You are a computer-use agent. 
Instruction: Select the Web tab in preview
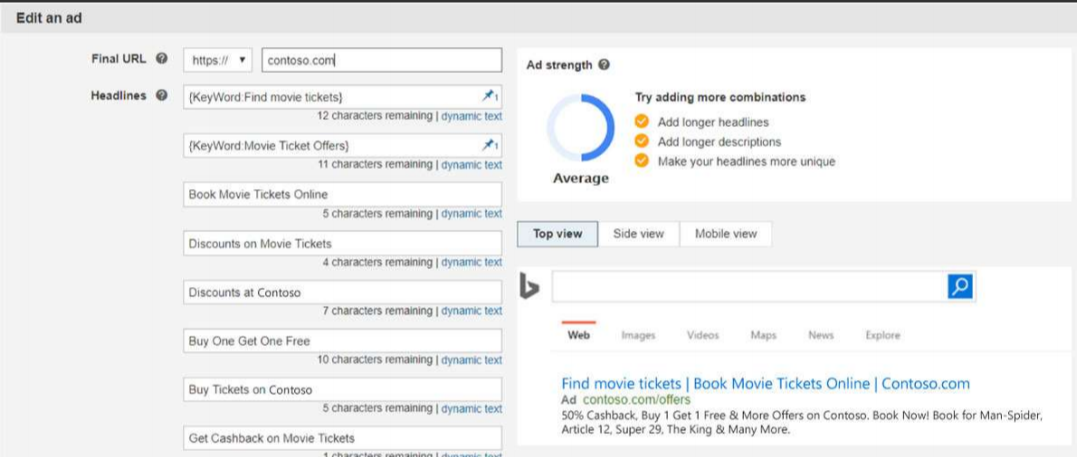click(578, 335)
